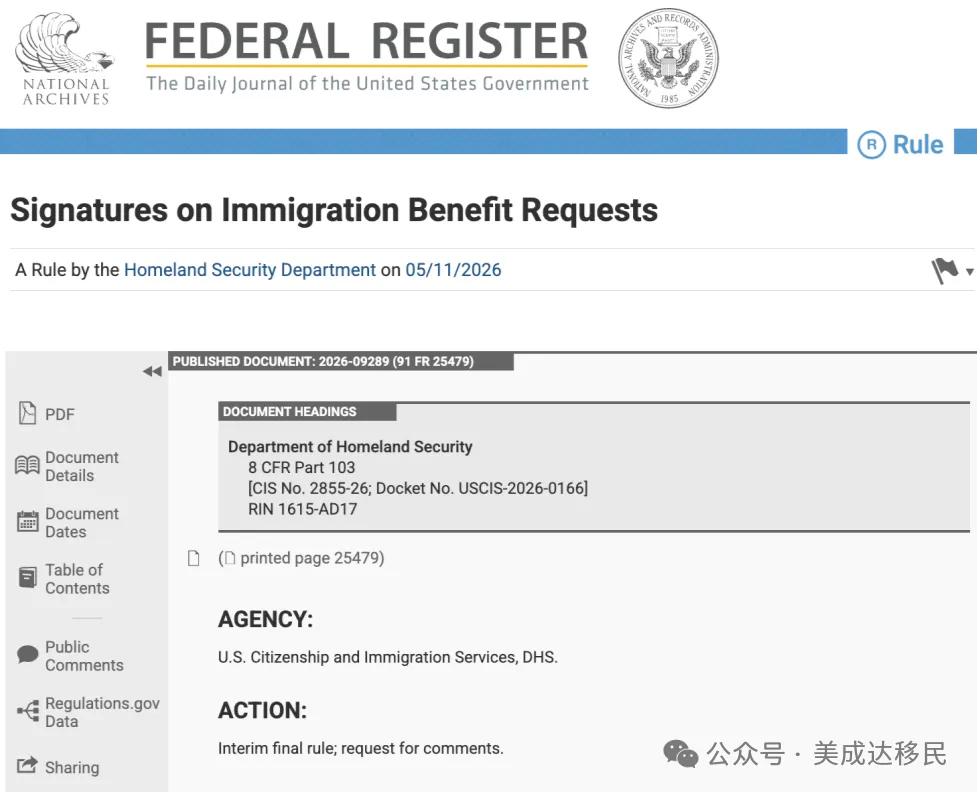Click the Public Comments speech bubble icon
This screenshot has width=977, height=792.
click(27, 654)
